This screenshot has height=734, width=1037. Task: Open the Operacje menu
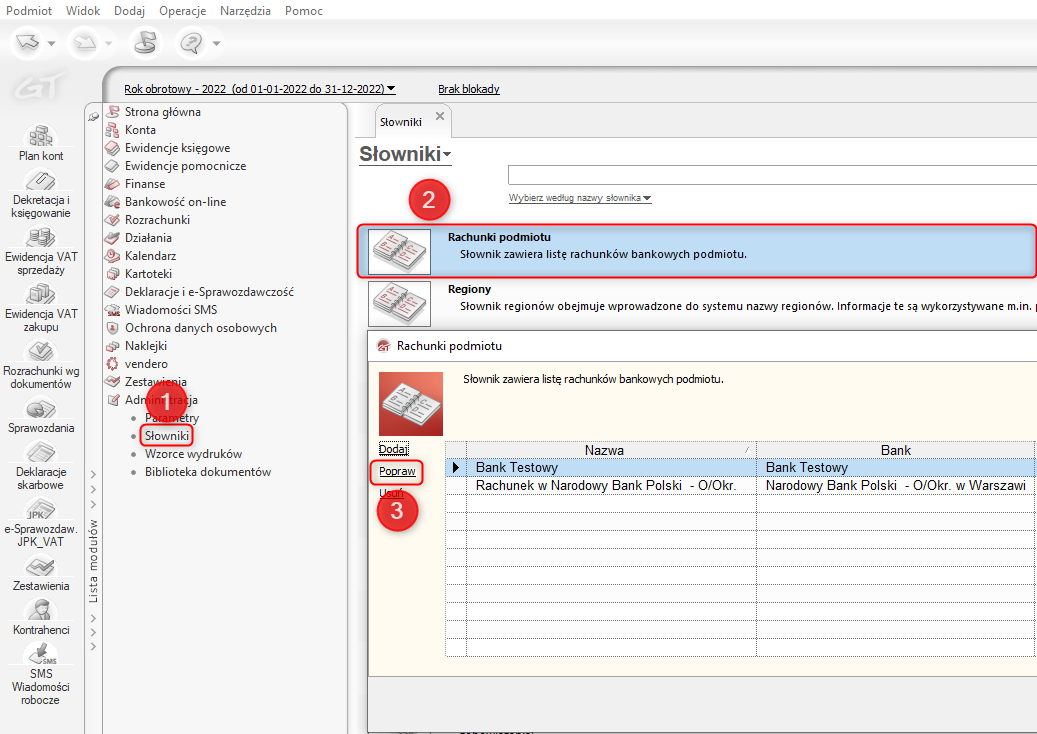coord(182,10)
